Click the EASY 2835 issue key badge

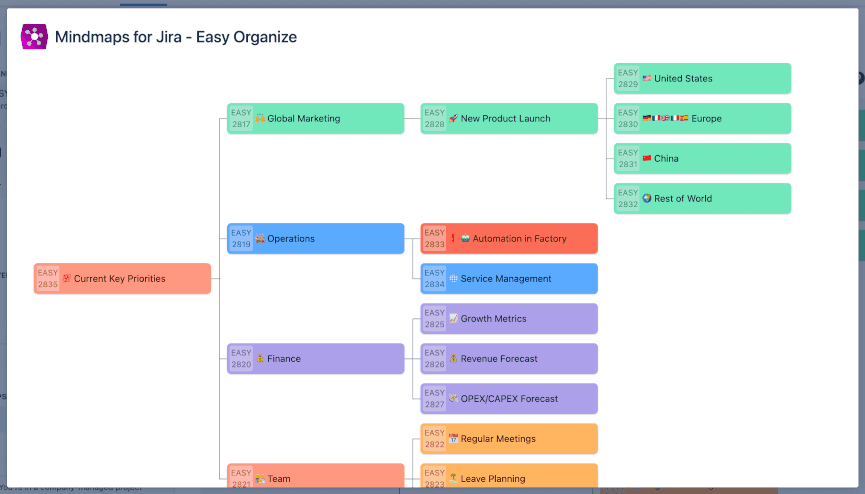47,279
